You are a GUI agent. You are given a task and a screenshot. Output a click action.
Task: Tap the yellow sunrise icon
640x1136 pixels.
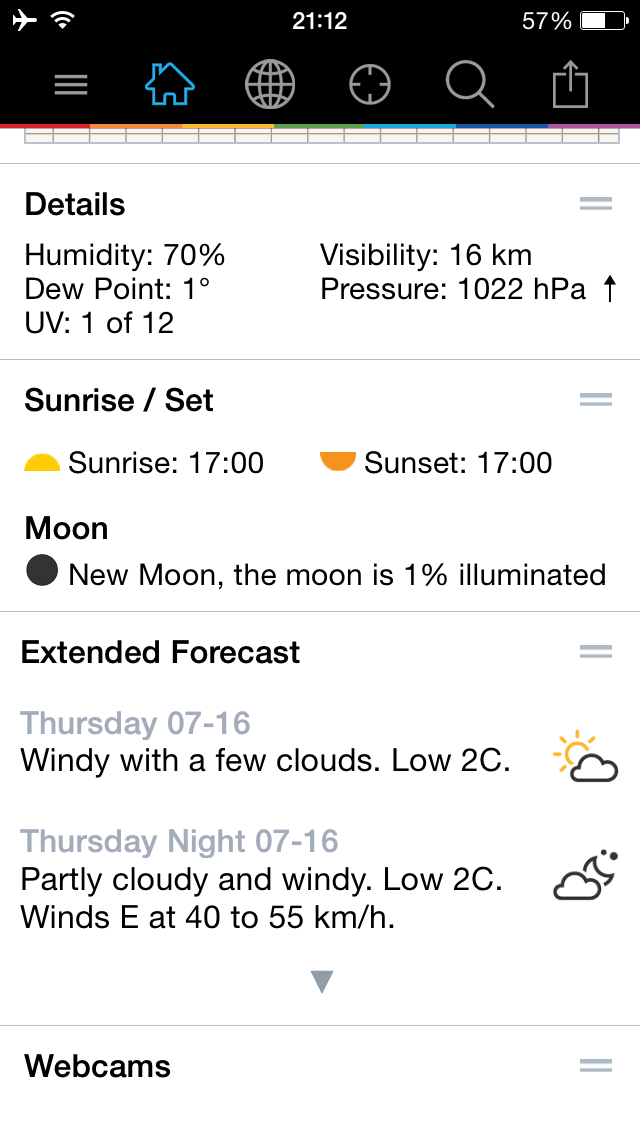[x=42, y=463]
